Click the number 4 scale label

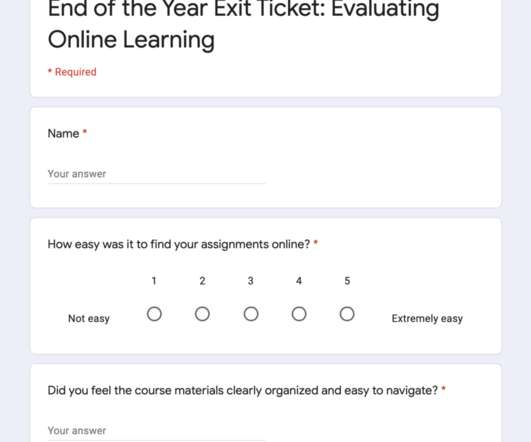click(x=299, y=281)
